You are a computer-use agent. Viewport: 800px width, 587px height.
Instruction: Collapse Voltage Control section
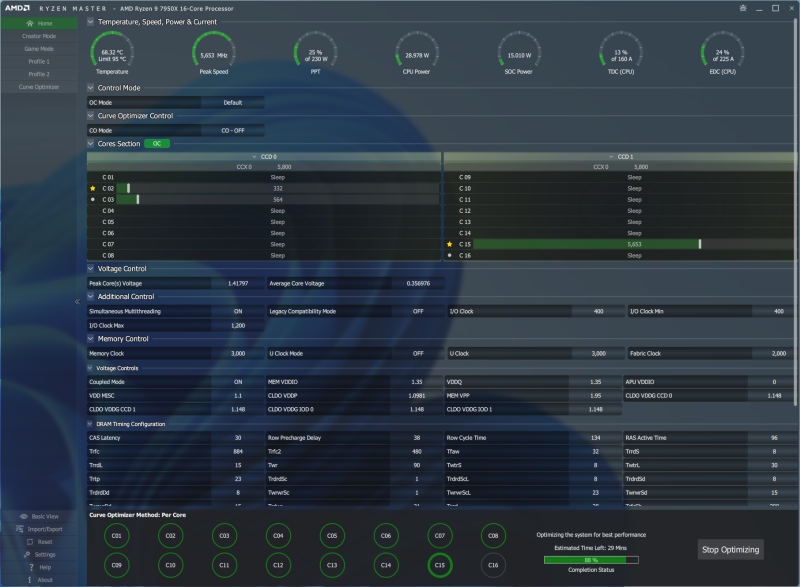click(x=90, y=269)
